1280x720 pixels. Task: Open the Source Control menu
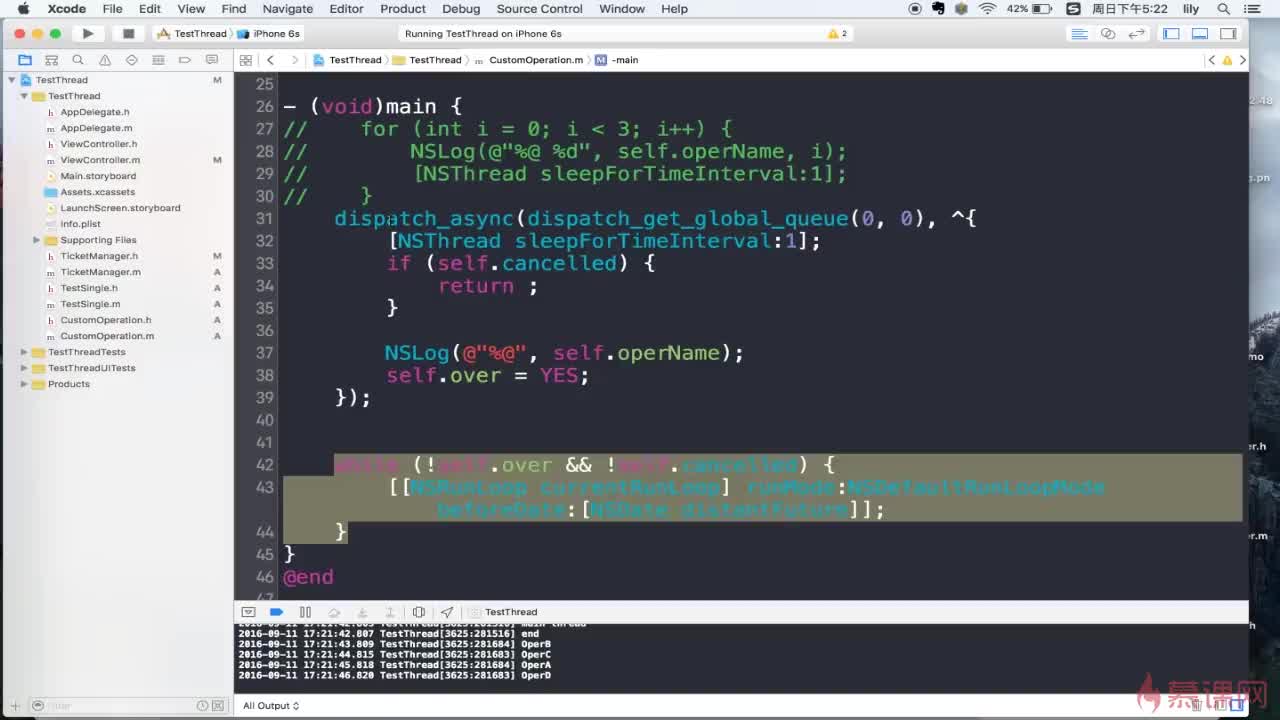pyautogui.click(x=539, y=9)
